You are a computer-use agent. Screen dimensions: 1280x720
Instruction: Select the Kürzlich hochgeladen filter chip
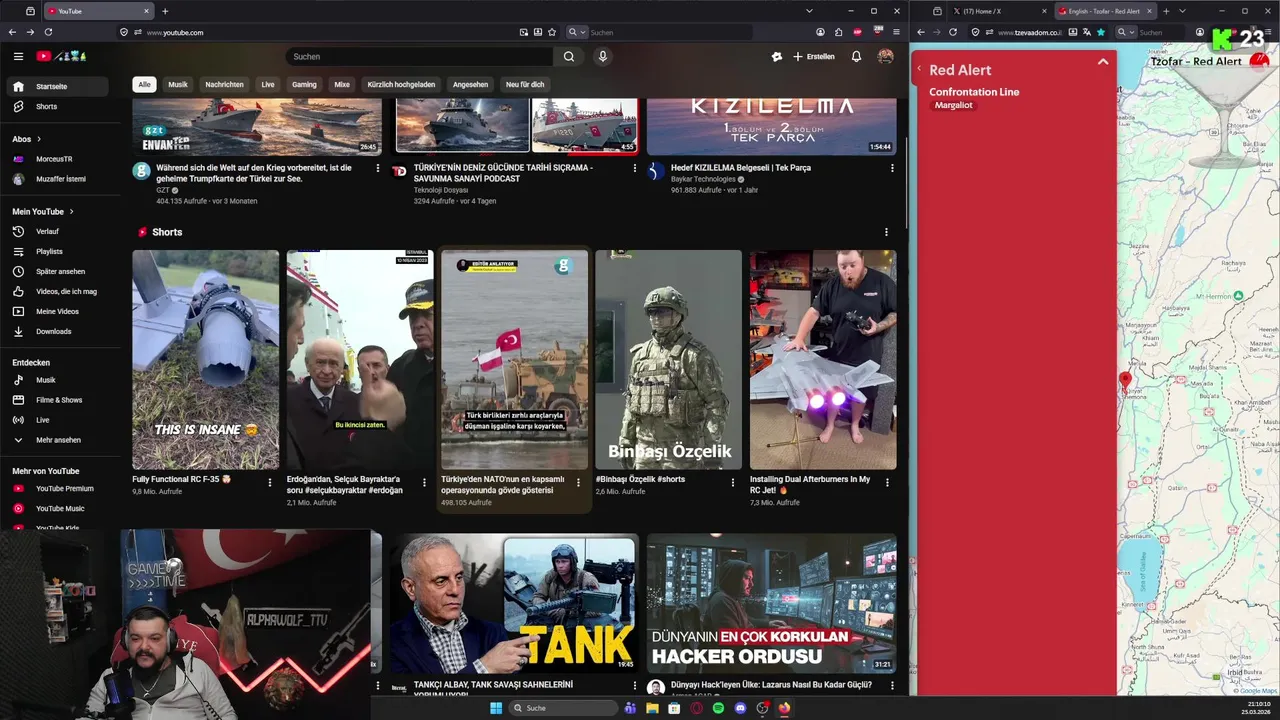(401, 85)
